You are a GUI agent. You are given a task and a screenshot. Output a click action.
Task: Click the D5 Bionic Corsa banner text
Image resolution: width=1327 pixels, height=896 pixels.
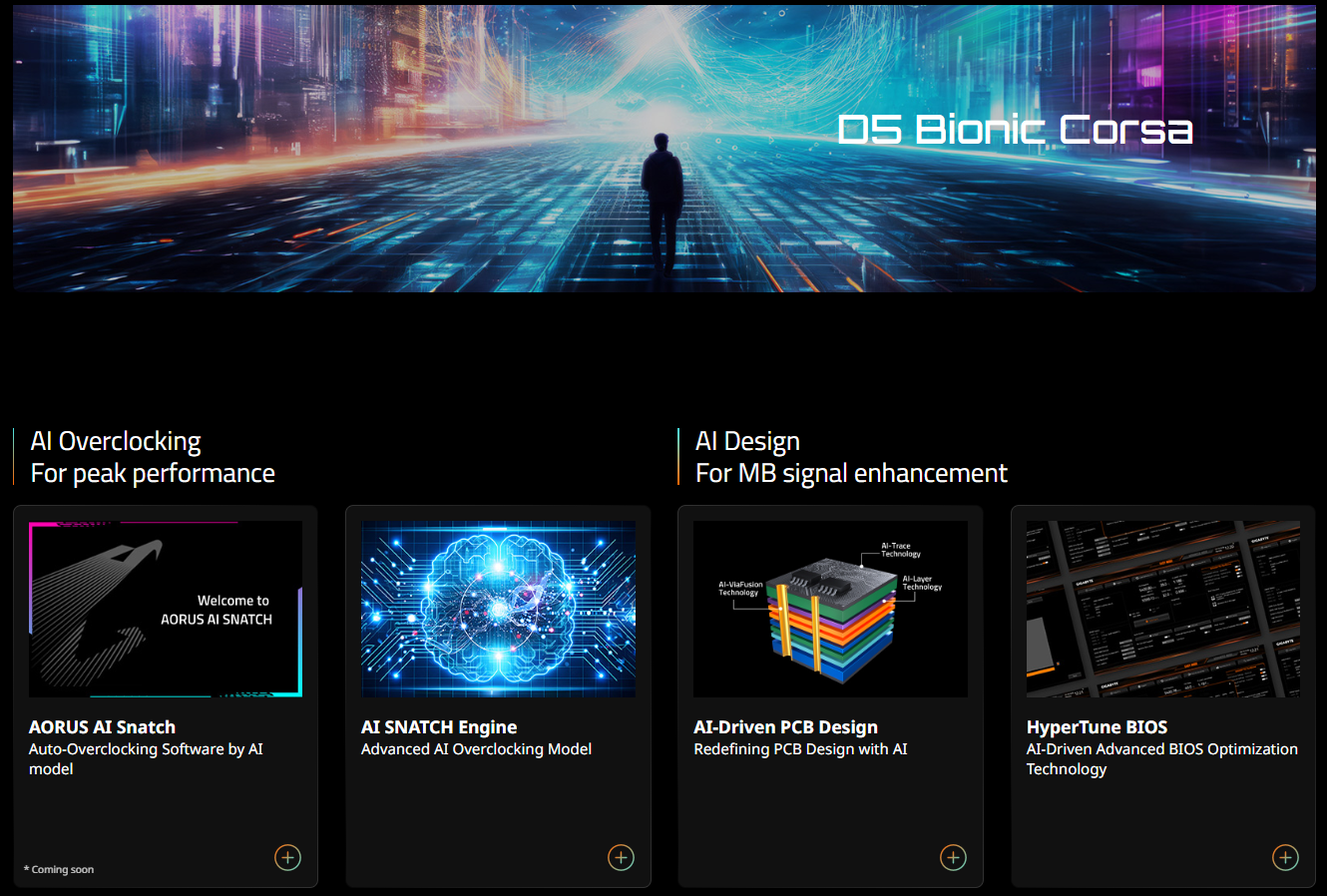pos(1015,130)
